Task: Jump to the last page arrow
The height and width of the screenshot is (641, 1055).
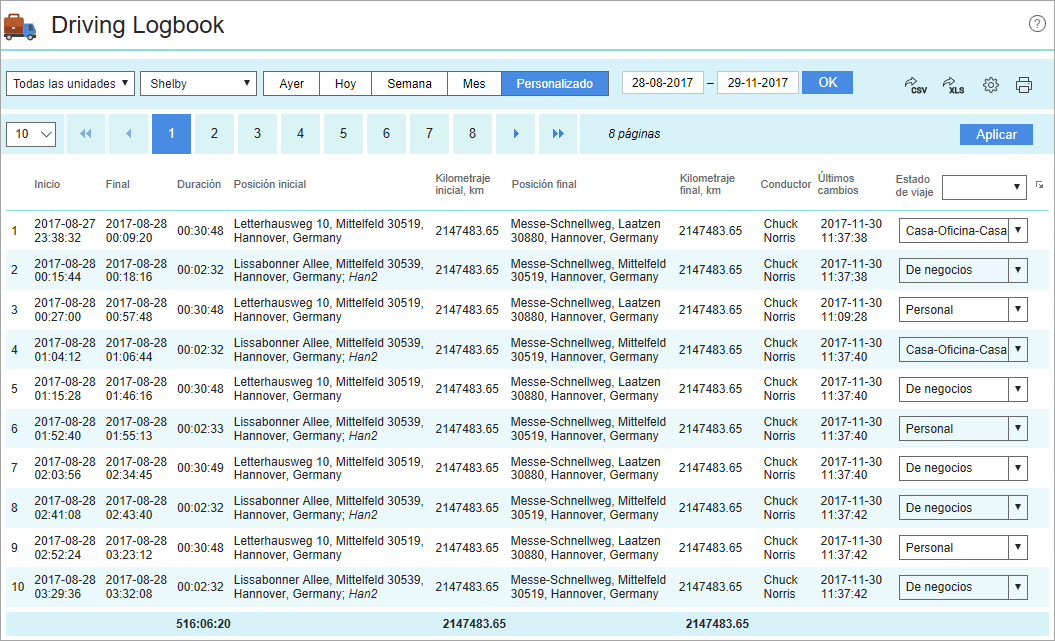Action: pos(558,134)
